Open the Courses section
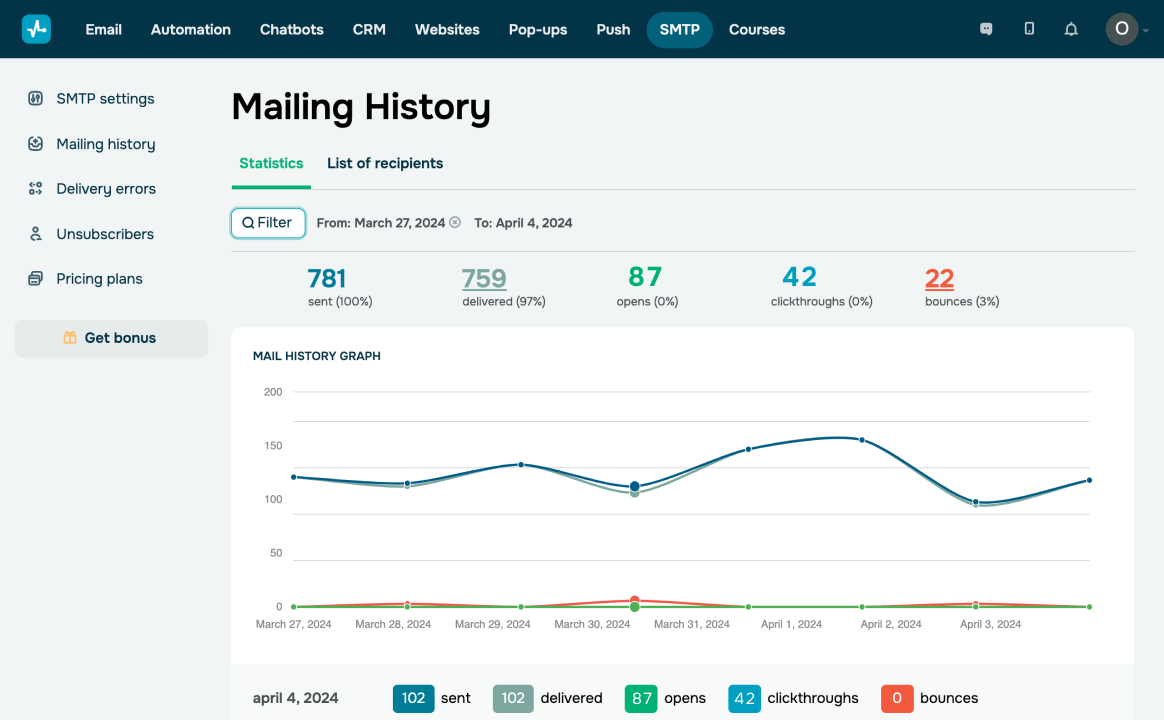The image size is (1164, 720). point(756,30)
